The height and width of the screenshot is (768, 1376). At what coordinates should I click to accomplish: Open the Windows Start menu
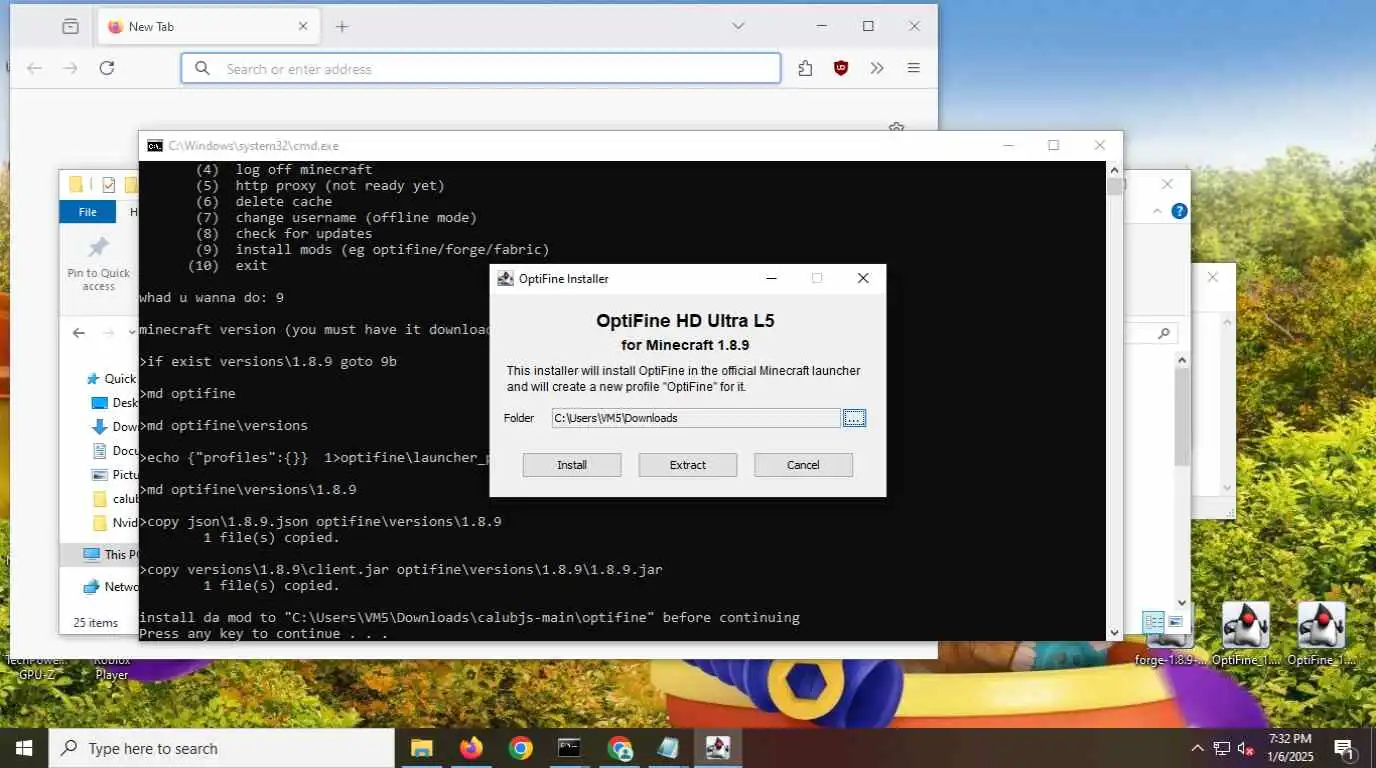click(24, 748)
